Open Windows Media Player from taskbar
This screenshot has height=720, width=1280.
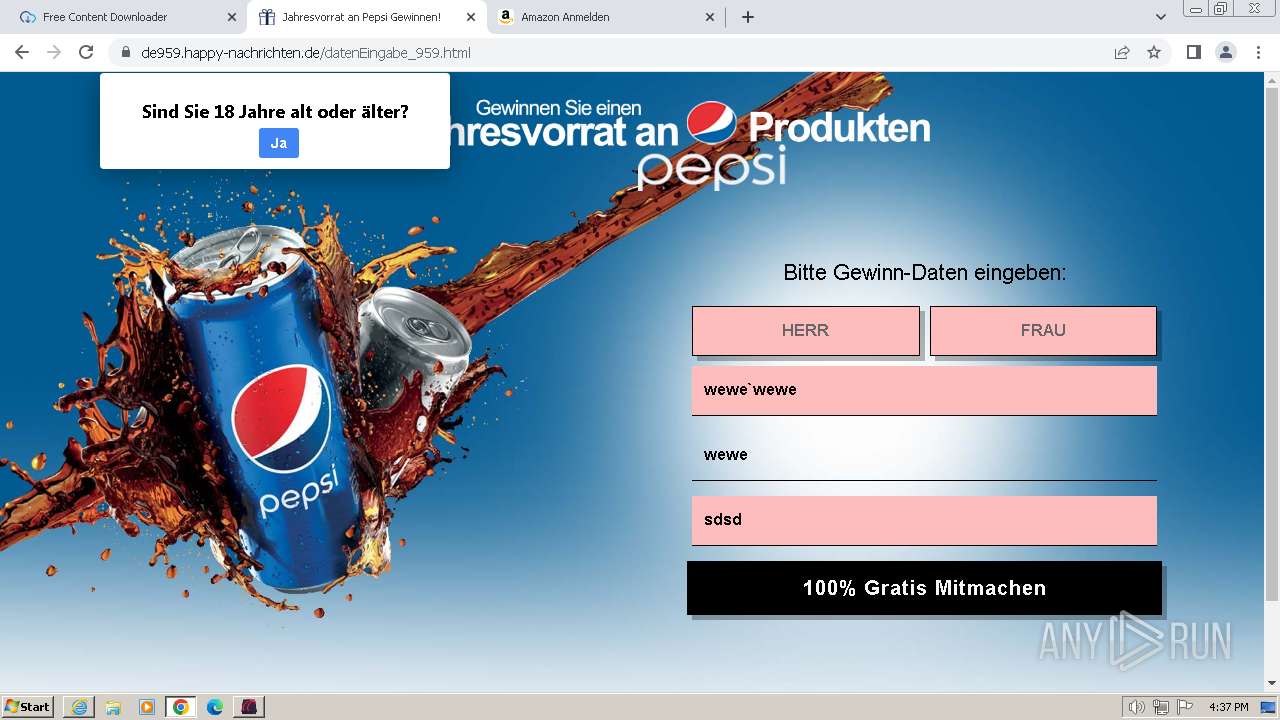(147, 707)
